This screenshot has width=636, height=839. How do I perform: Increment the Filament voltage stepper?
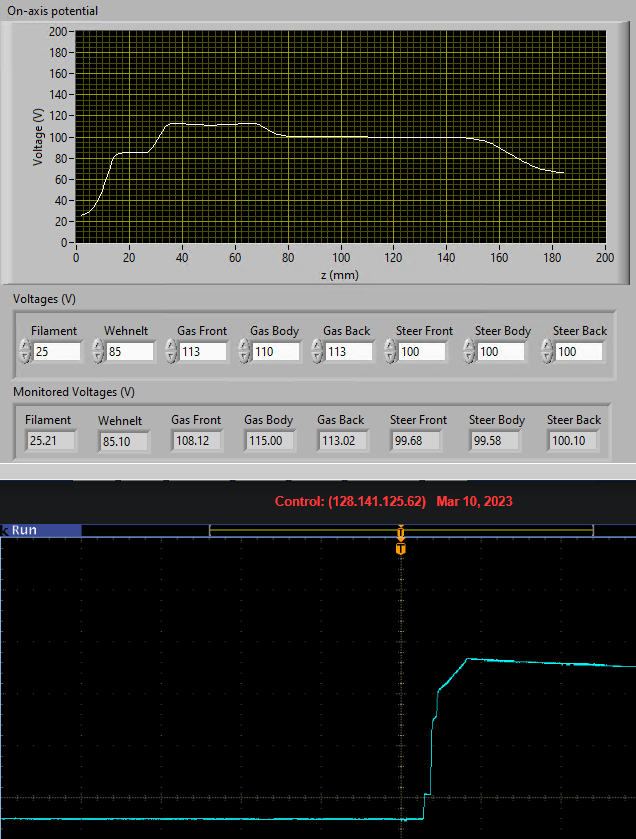(x=25, y=346)
